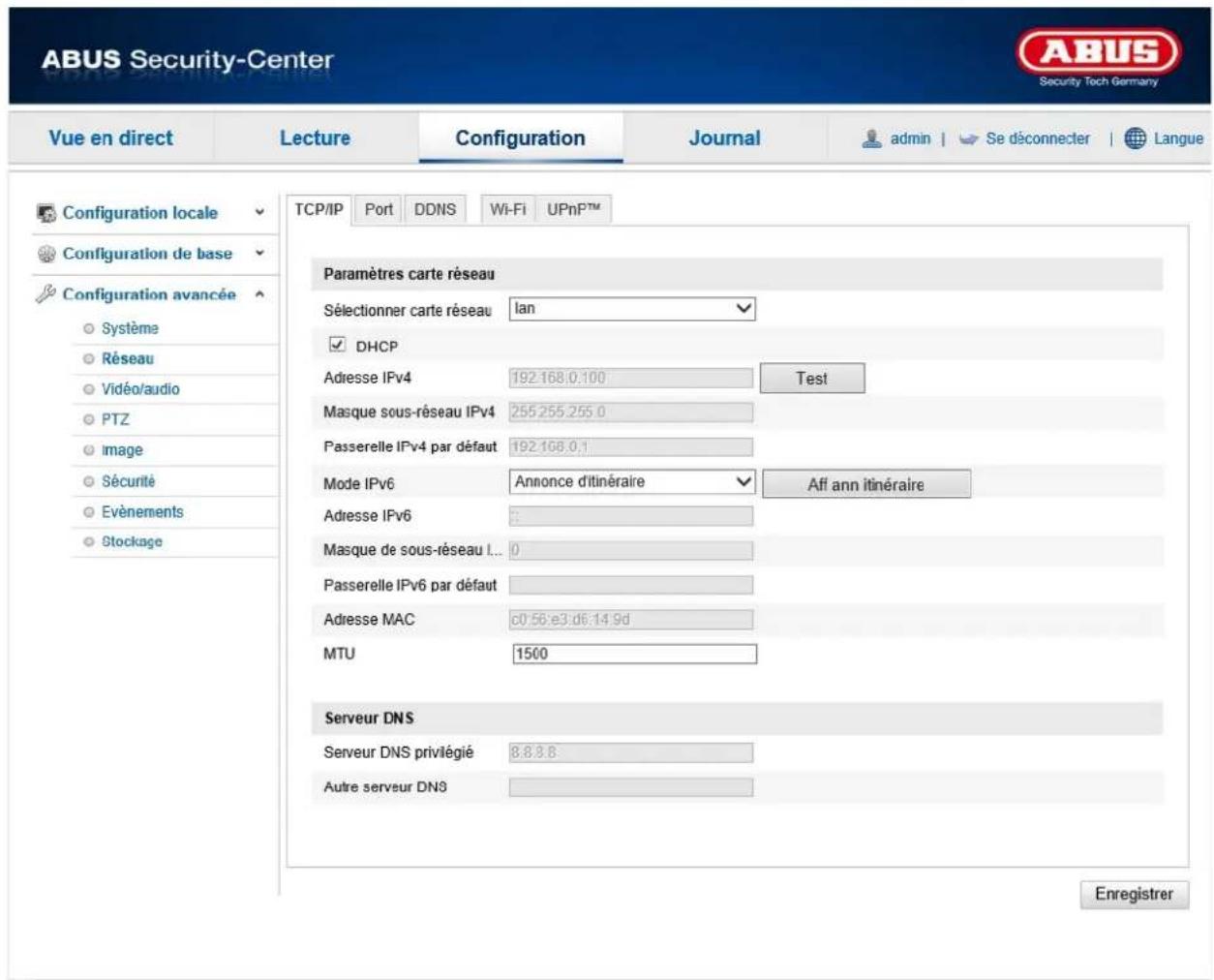1214x980 pixels.
Task: Click the Système bullet icon
Action: coord(89,329)
